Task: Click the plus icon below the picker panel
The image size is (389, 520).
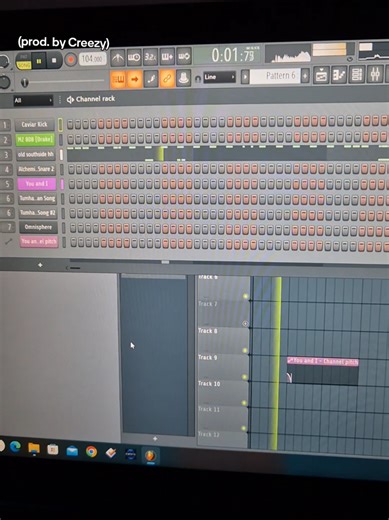Action: (x=155, y=439)
